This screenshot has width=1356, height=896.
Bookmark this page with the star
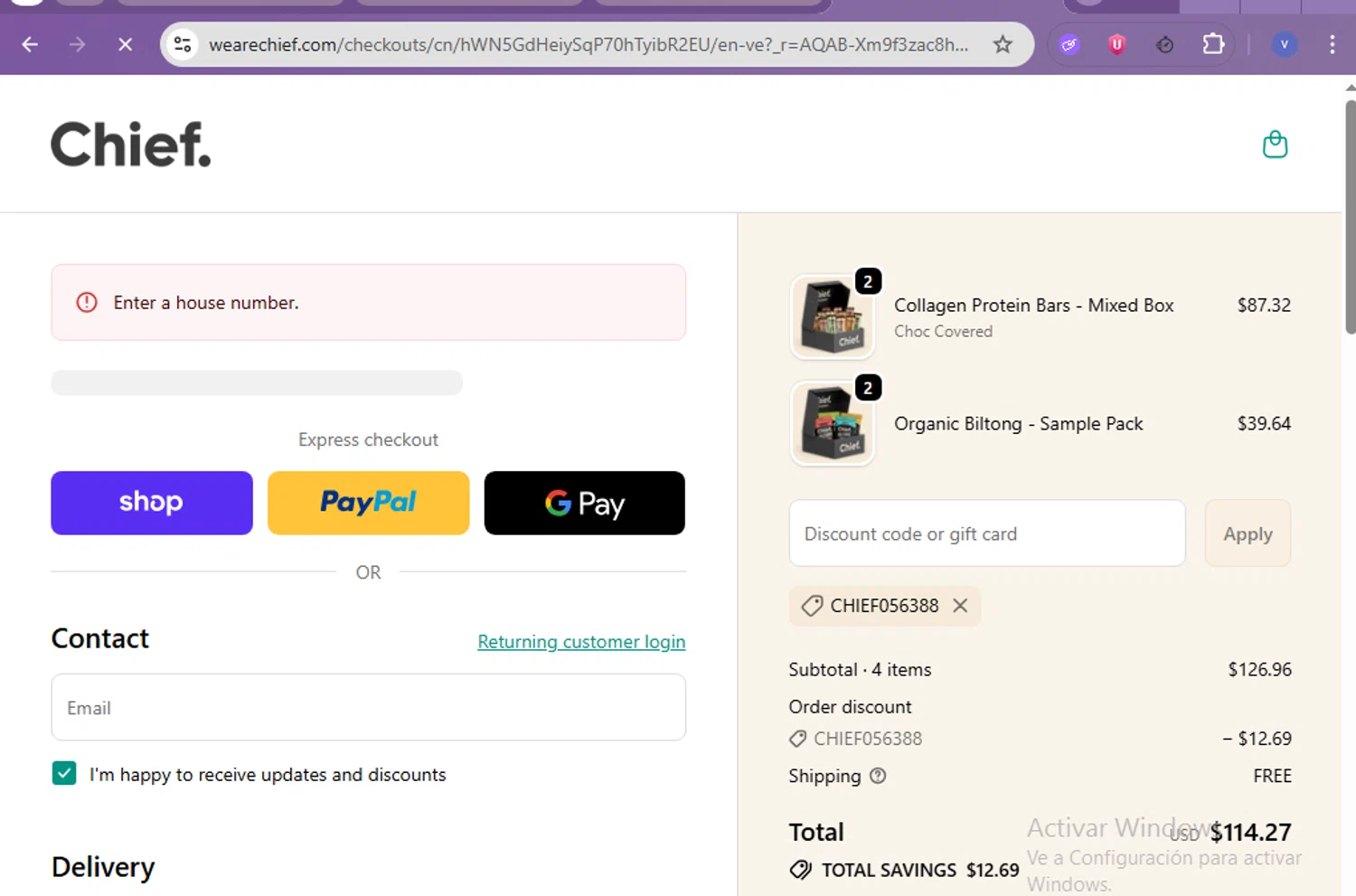[1003, 44]
